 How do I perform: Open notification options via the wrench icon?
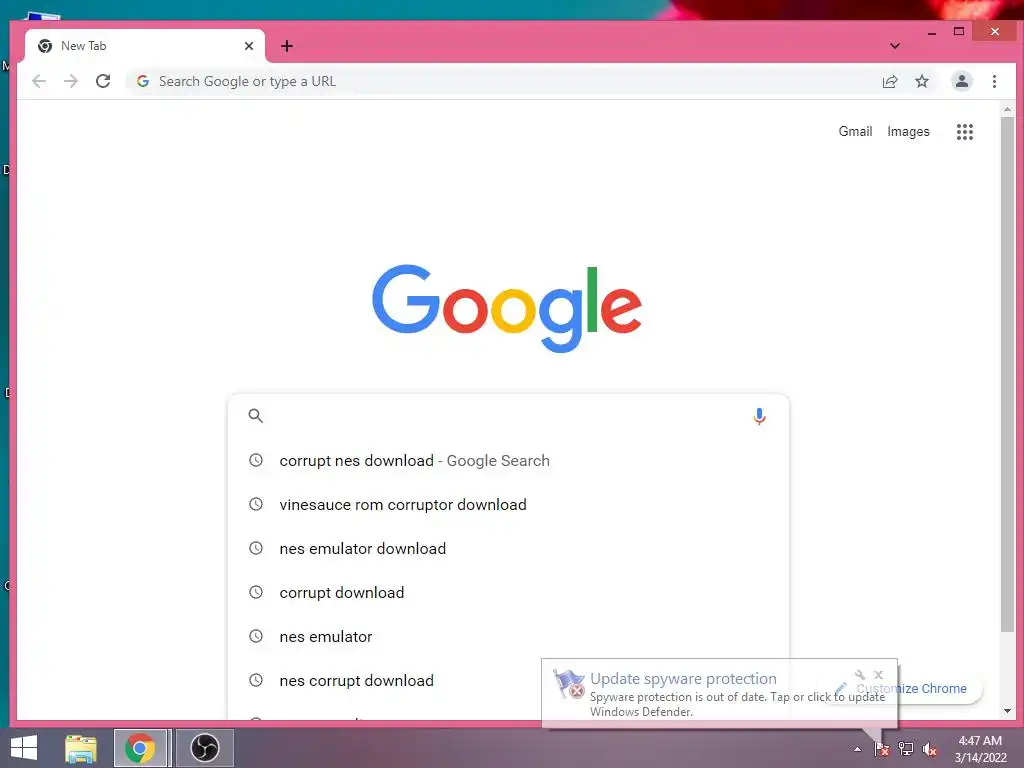click(x=860, y=675)
